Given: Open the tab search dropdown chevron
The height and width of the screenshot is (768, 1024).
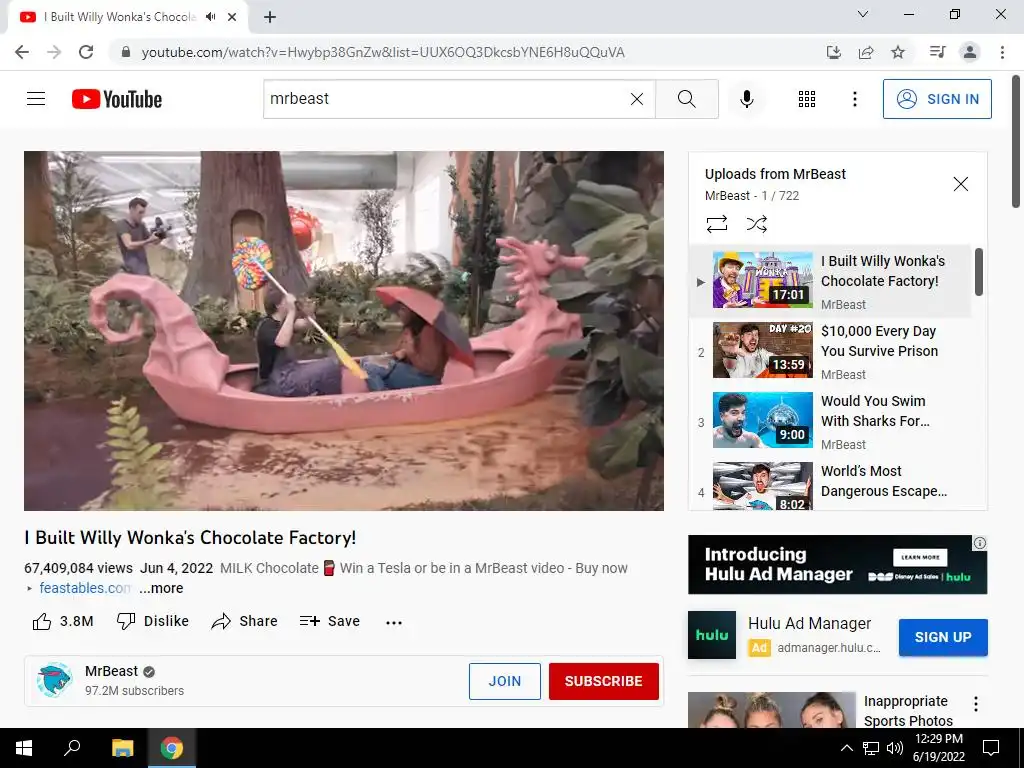Looking at the screenshot, I should [x=863, y=14].
